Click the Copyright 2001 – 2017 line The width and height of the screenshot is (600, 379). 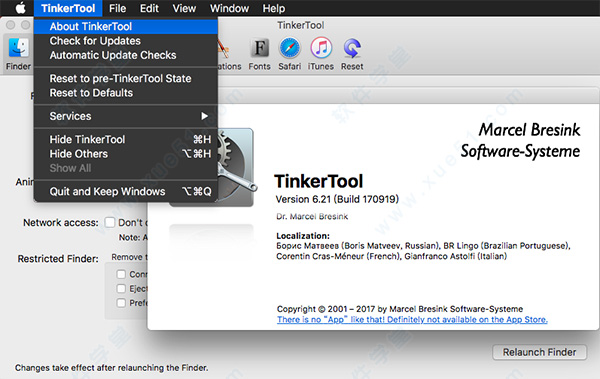400,309
